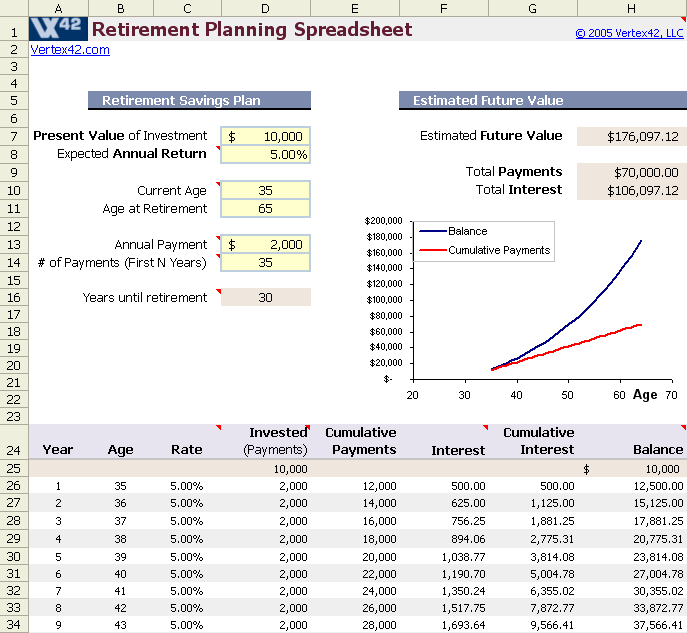This screenshot has width=687, height=633.
Task: Select row 34 header
Action: [x=14, y=625]
